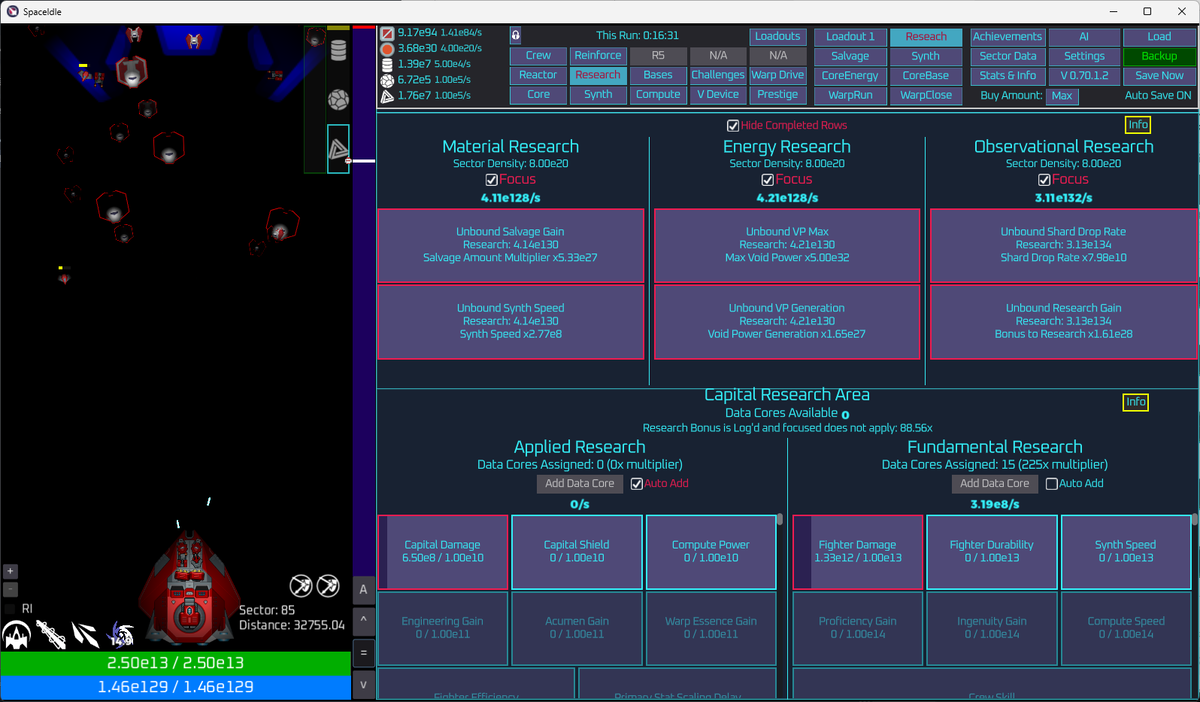Toggle Hide Completed Rows checkbox
The width and height of the screenshot is (1200, 702).
[x=734, y=125]
